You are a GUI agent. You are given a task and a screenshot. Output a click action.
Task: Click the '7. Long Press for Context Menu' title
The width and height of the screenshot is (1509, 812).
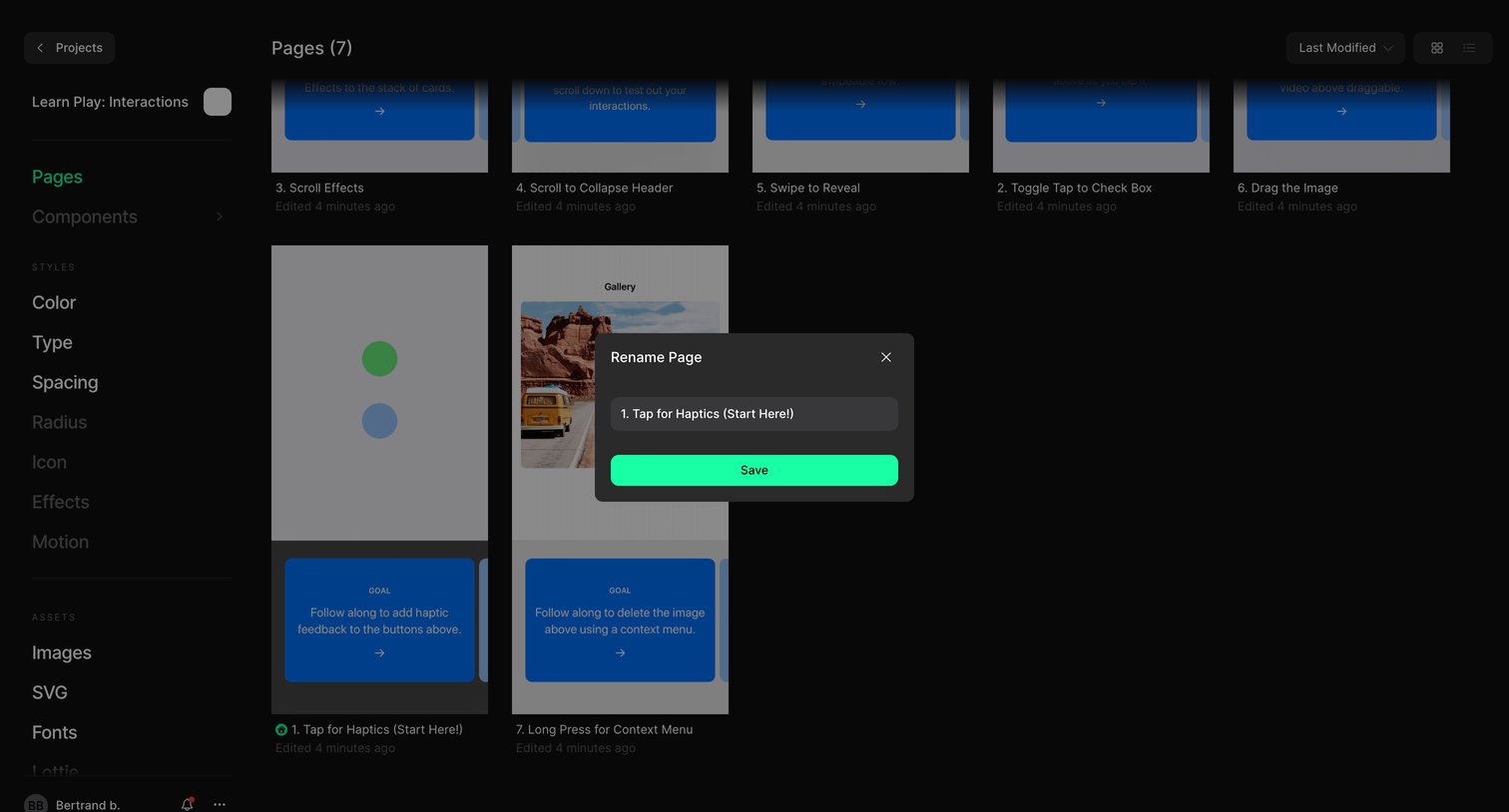pyautogui.click(x=604, y=729)
